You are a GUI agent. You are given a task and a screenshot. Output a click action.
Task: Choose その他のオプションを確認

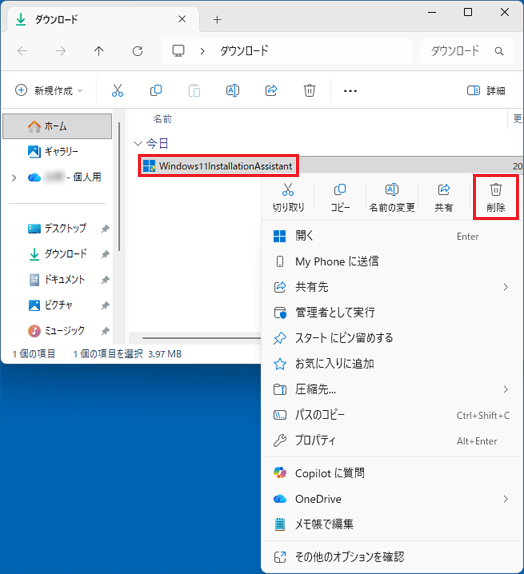392,557
